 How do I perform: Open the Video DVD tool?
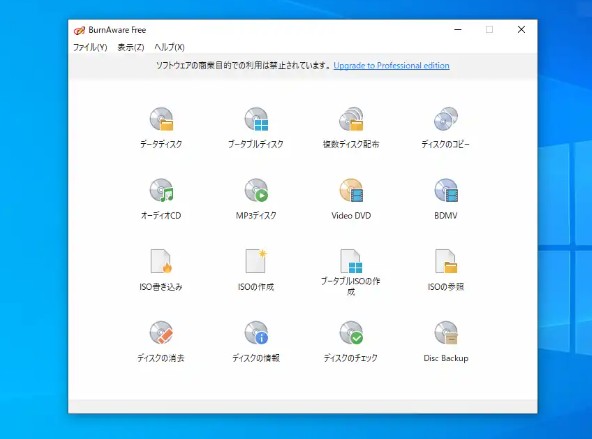pos(351,199)
